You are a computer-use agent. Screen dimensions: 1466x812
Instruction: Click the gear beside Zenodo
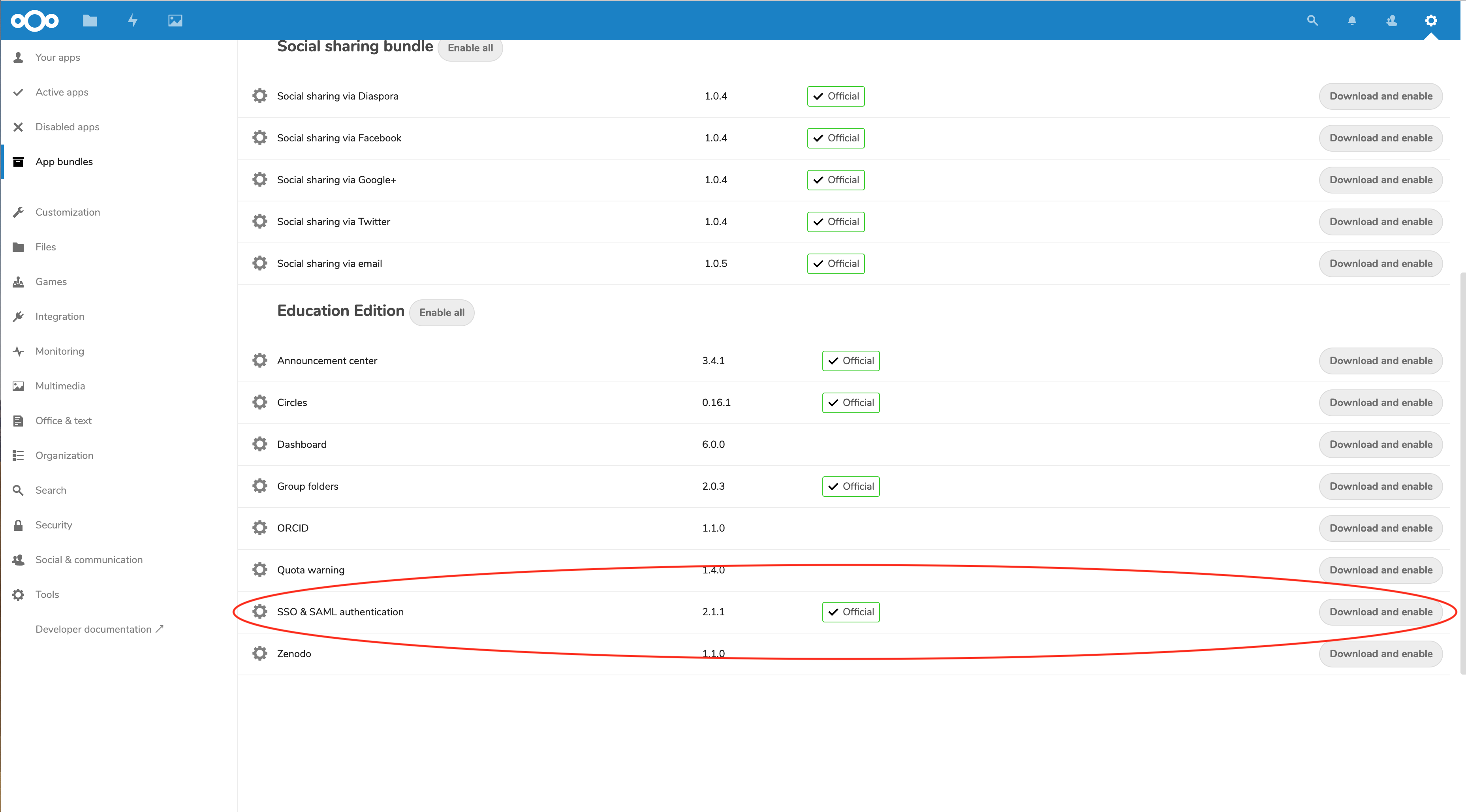click(260, 653)
